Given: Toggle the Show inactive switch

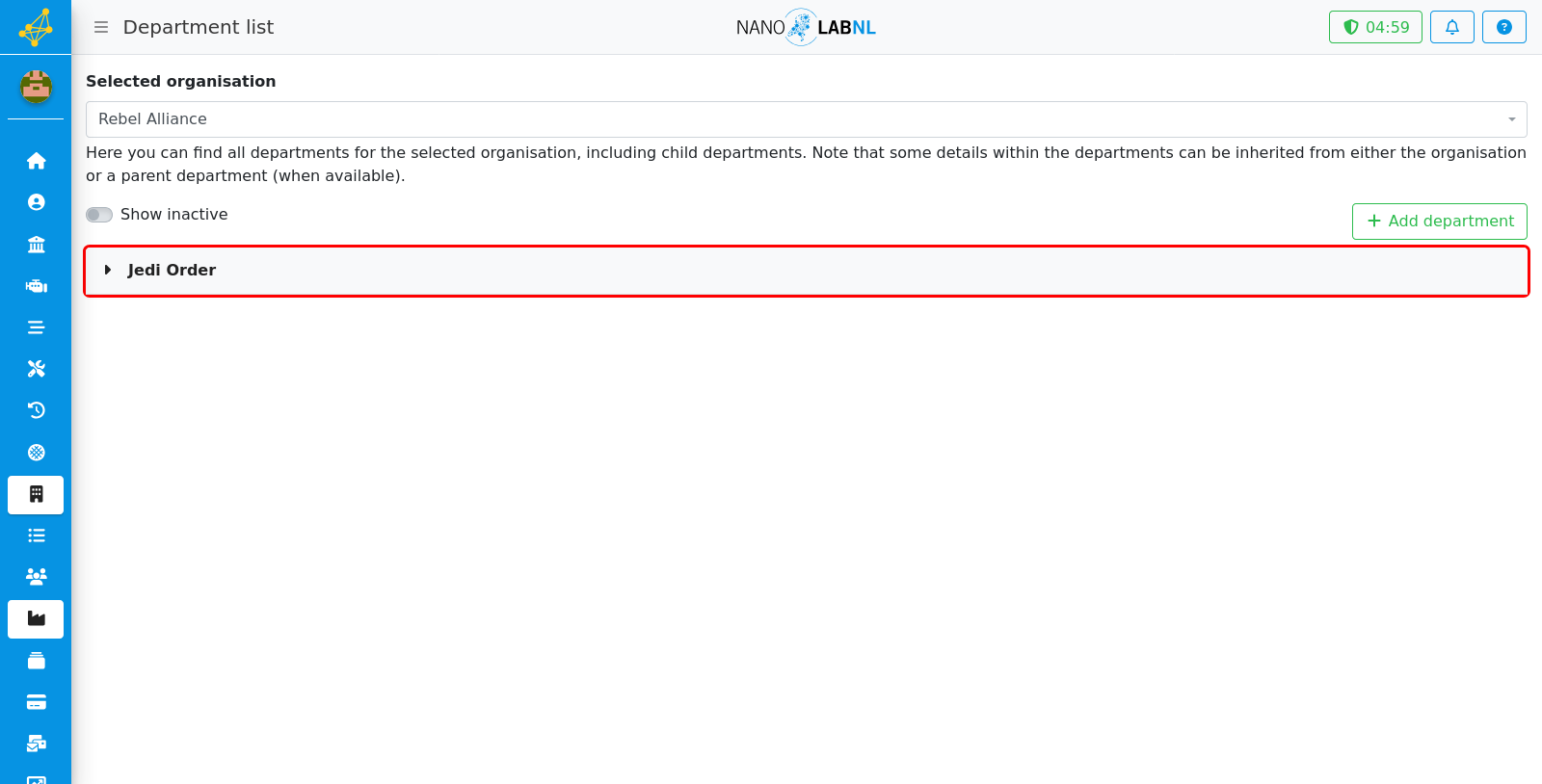Looking at the screenshot, I should [99, 215].
